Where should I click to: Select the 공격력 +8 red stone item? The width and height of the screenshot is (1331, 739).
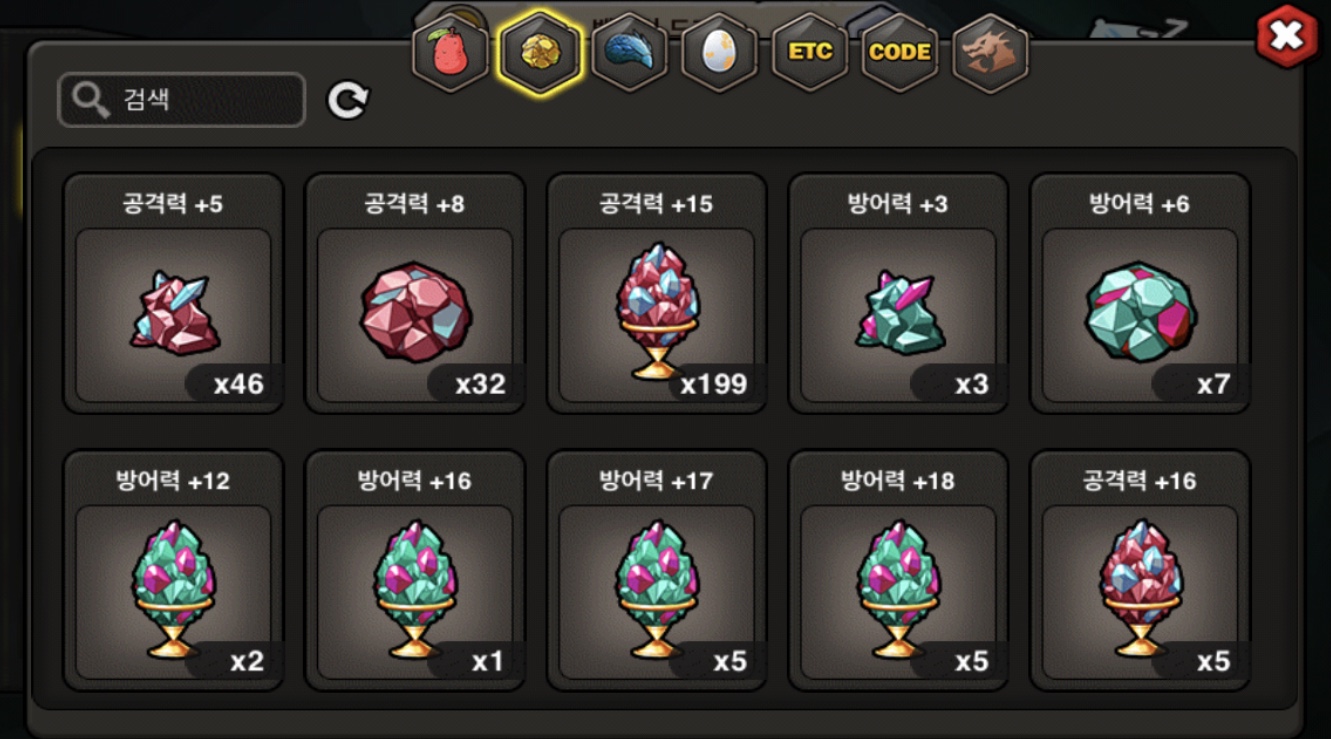pyautogui.click(x=415, y=293)
